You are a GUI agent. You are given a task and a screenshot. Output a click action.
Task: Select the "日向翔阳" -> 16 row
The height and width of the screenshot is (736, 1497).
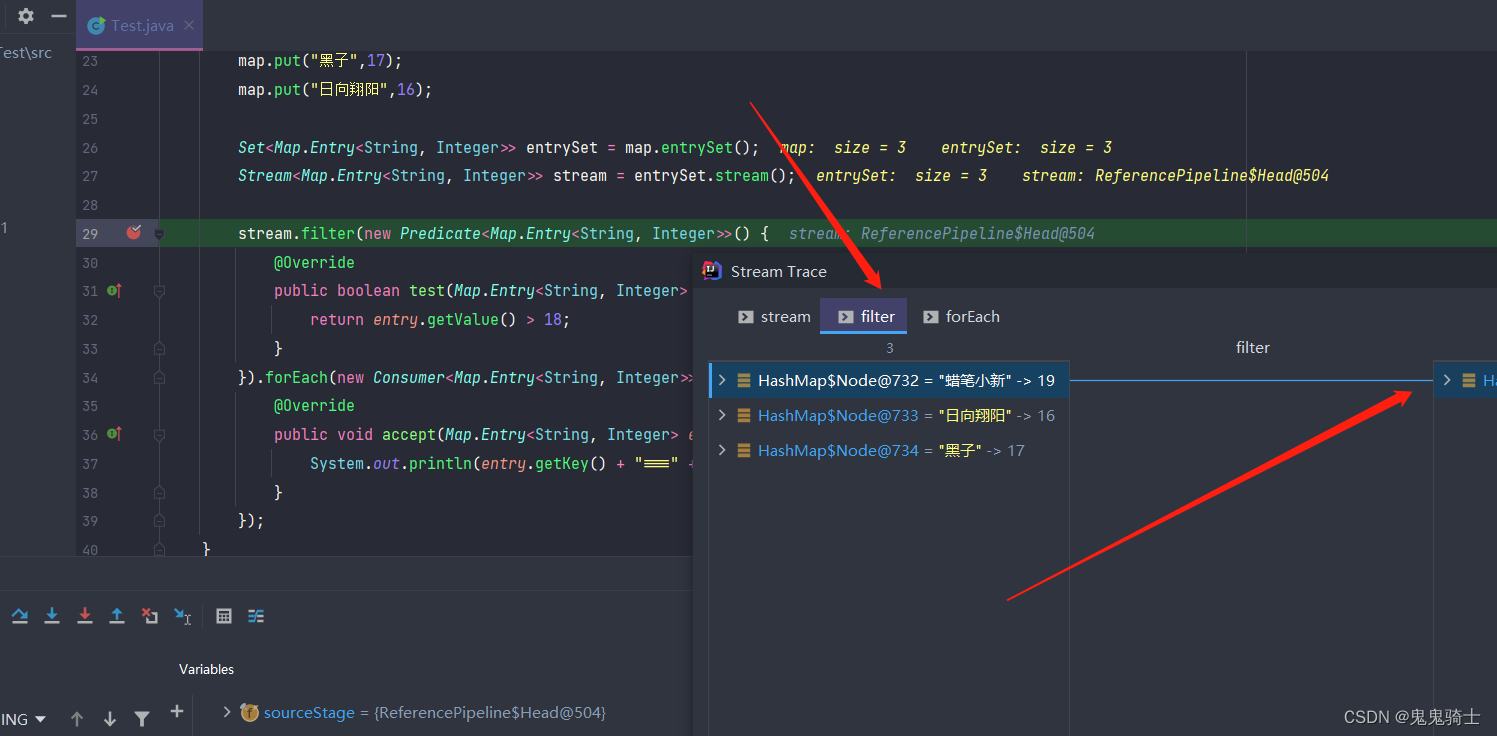point(889,415)
